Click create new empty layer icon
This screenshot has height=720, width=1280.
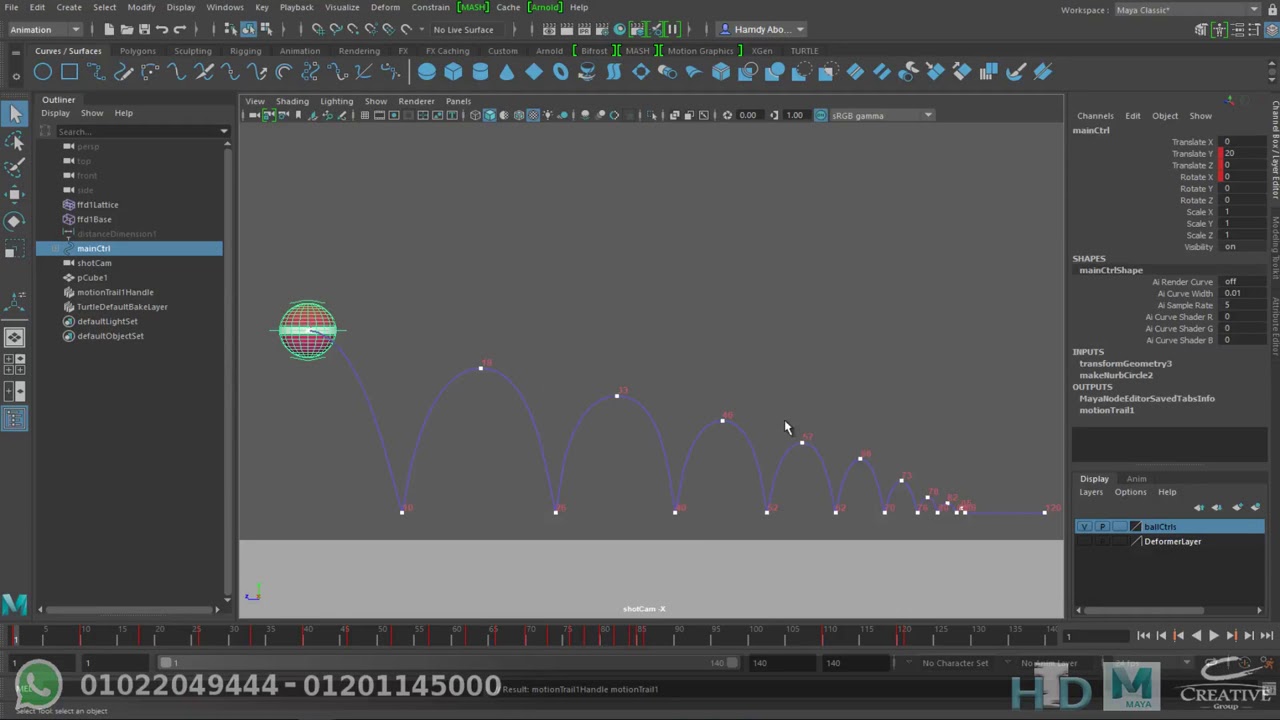pyautogui.click(x=1237, y=507)
